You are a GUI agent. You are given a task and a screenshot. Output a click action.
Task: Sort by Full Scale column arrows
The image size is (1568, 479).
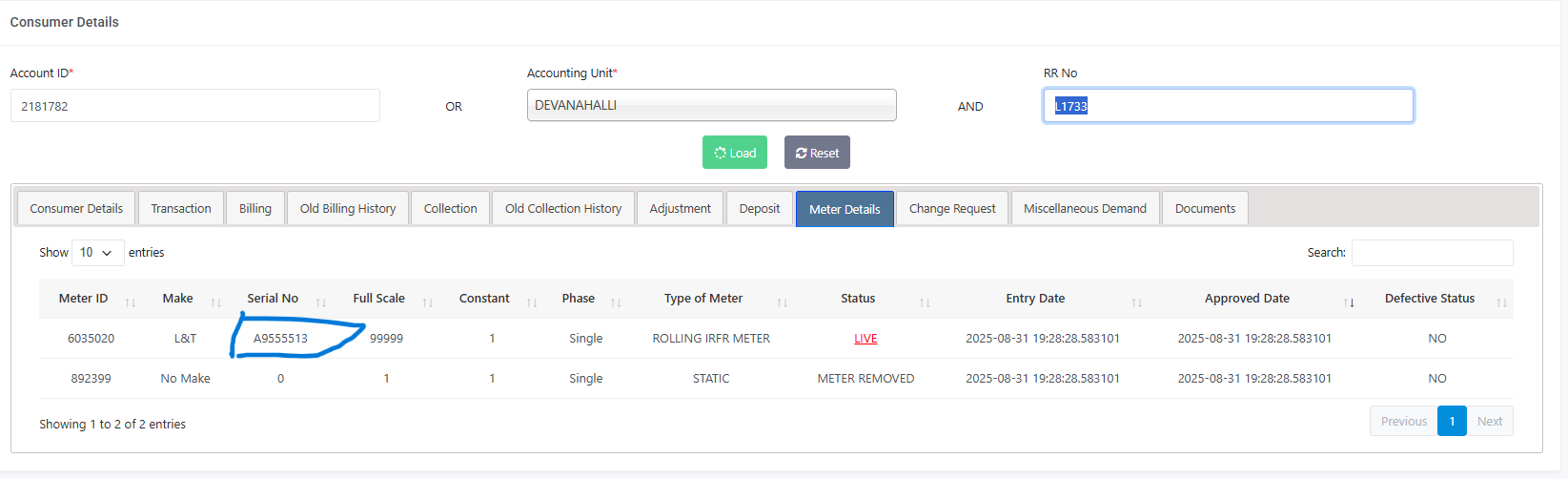[x=428, y=302]
